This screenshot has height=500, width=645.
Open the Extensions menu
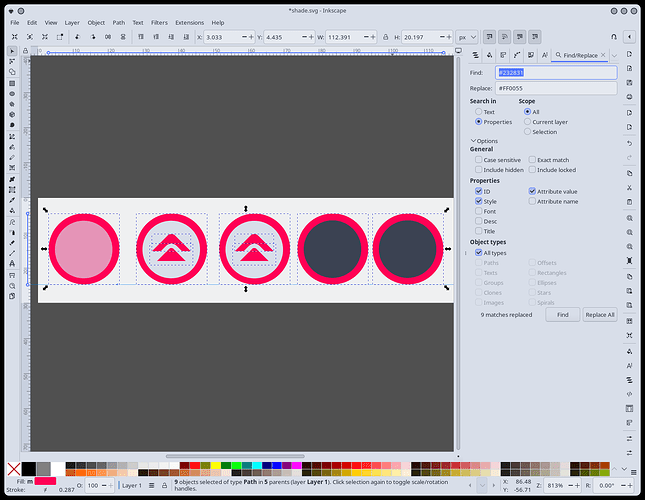tap(189, 22)
